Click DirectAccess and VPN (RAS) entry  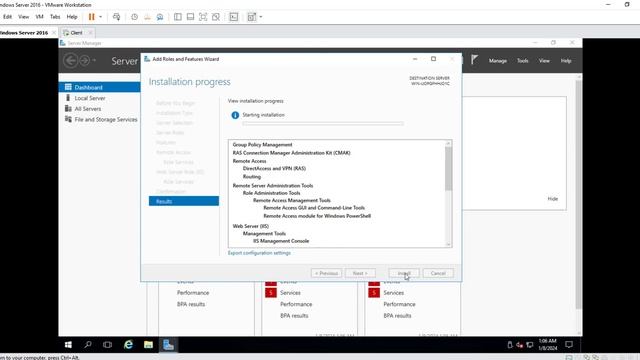[x=274, y=168]
